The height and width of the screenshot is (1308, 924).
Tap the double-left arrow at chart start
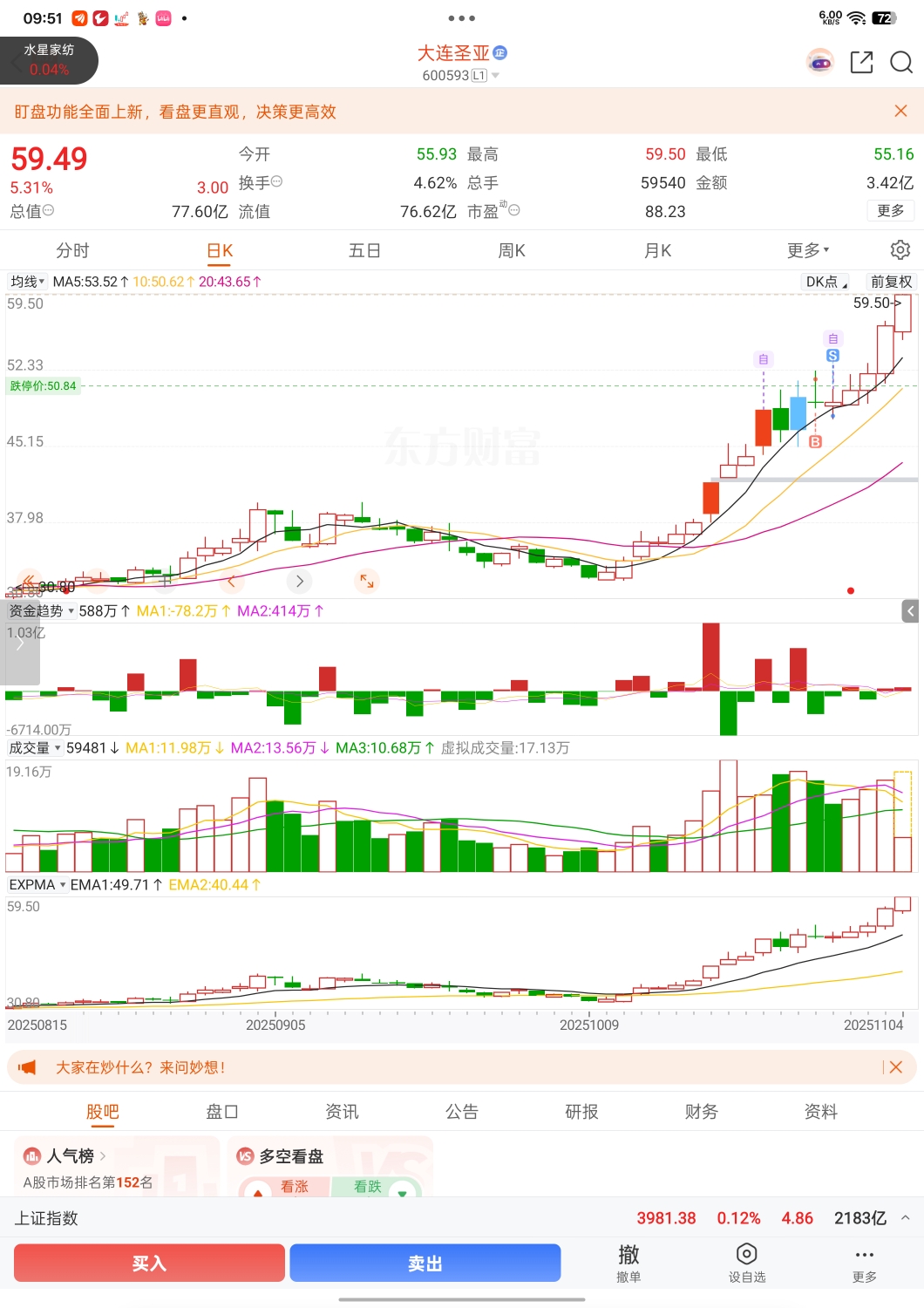28,581
